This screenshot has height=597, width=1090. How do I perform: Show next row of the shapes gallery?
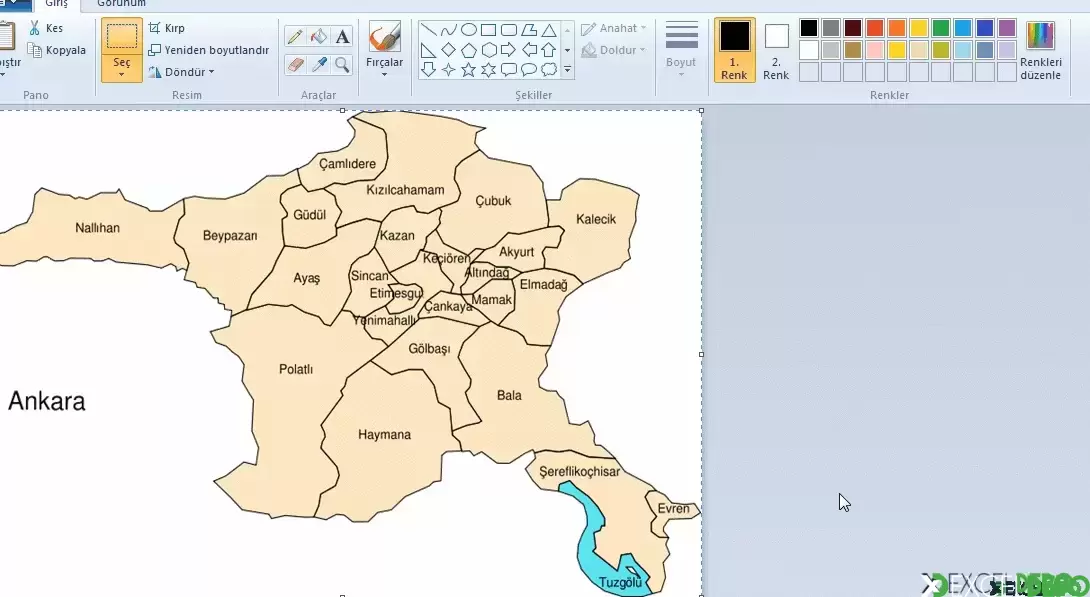click(567, 50)
